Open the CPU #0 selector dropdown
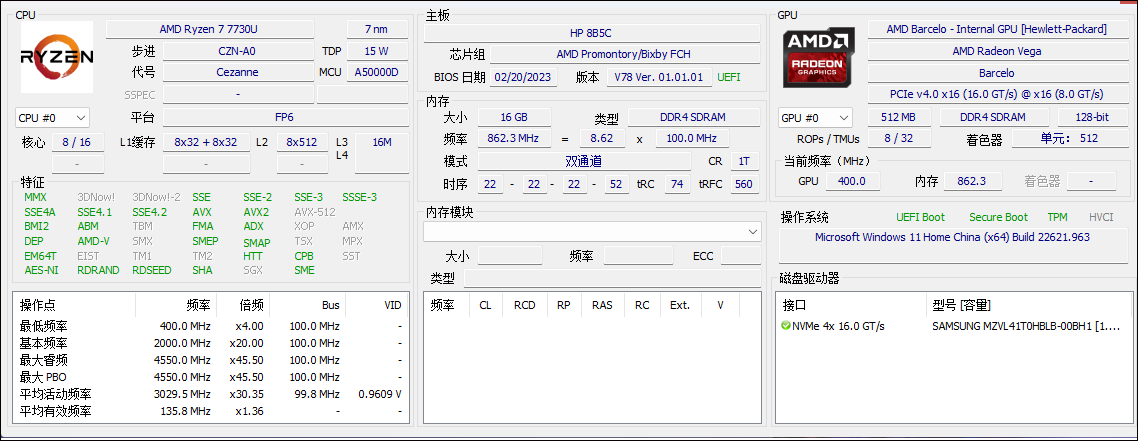 [52, 118]
